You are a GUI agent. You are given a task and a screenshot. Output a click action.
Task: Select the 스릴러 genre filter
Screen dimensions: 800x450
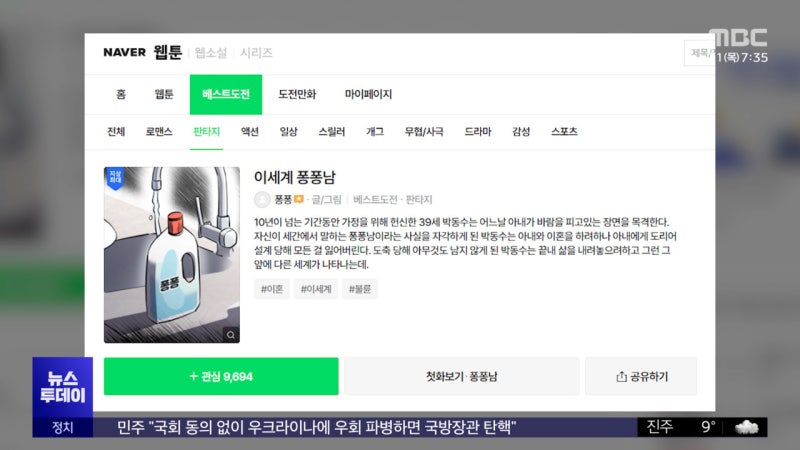pos(331,132)
